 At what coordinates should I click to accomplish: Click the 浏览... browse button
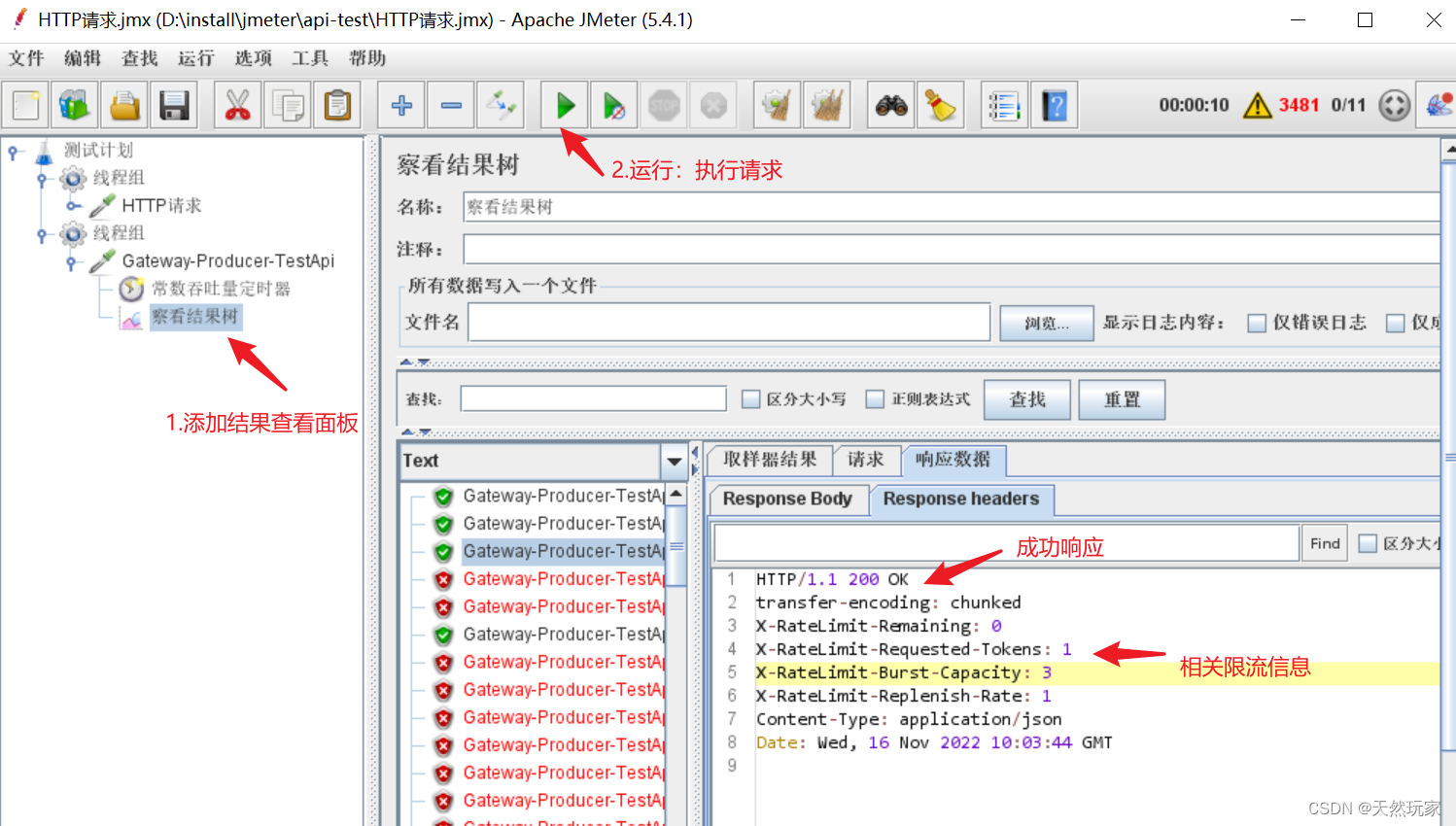[x=1047, y=323]
